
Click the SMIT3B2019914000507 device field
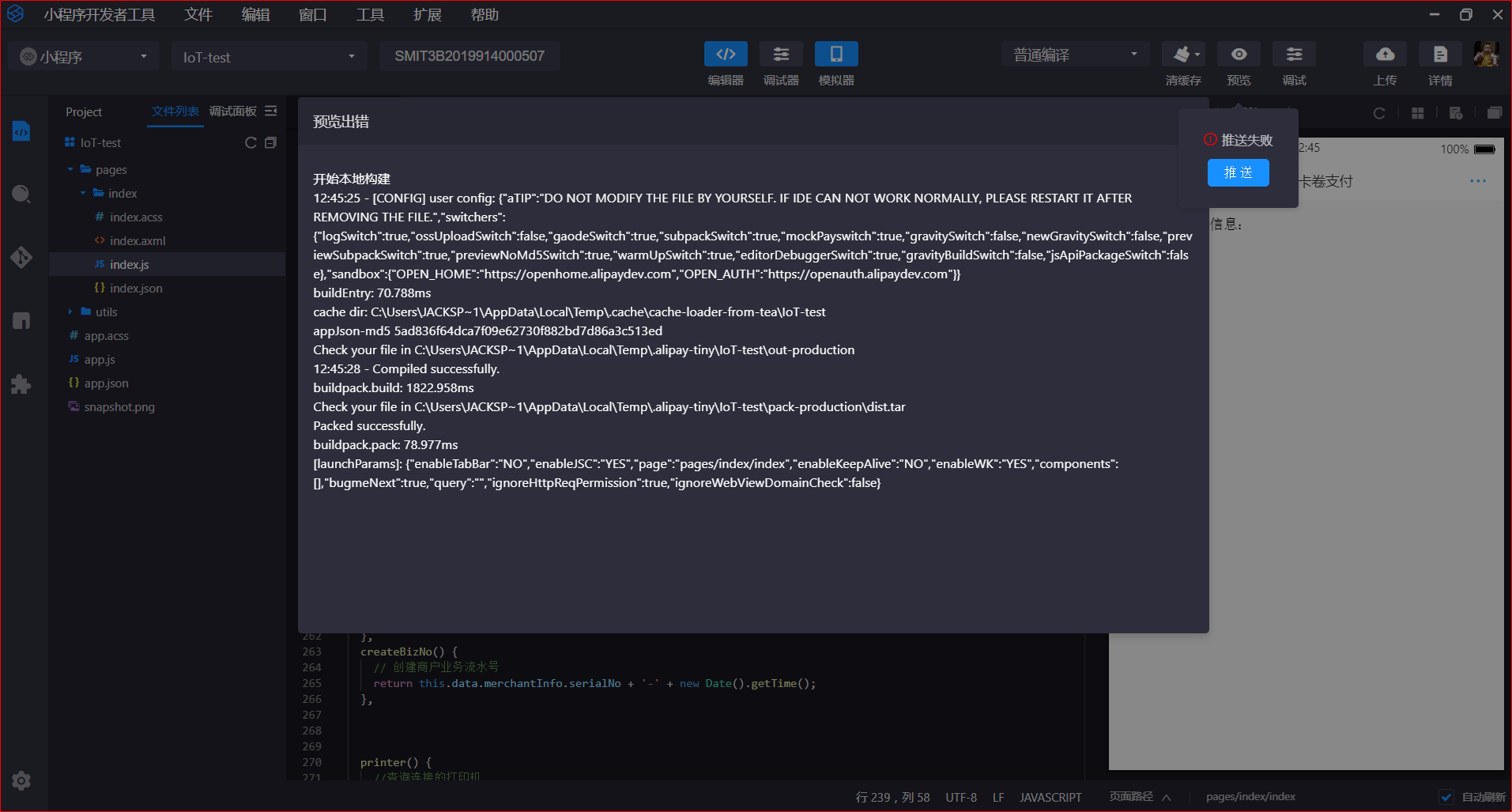[x=469, y=56]
